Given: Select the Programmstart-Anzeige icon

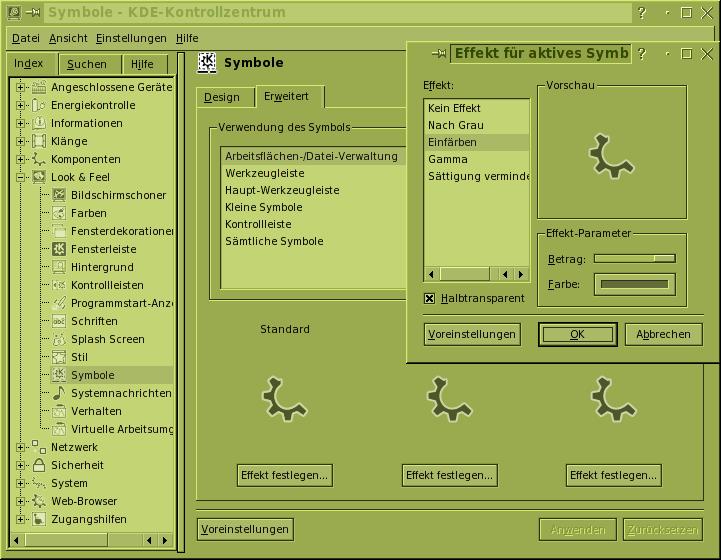Looking at the screenshot, I should point(59,303).
